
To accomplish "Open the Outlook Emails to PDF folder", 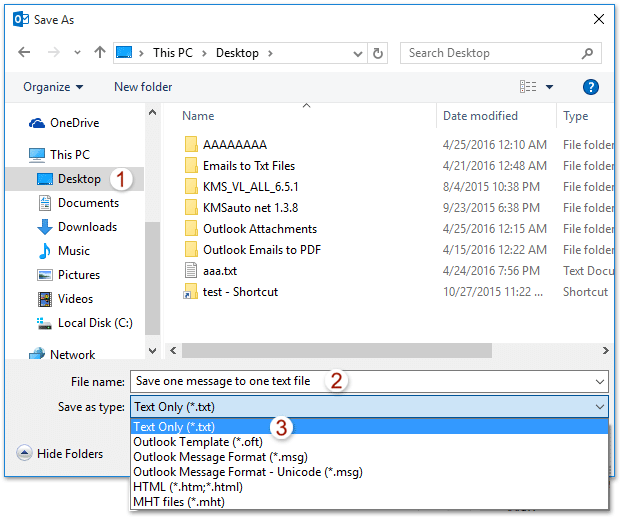I will (x=262, y=250).
